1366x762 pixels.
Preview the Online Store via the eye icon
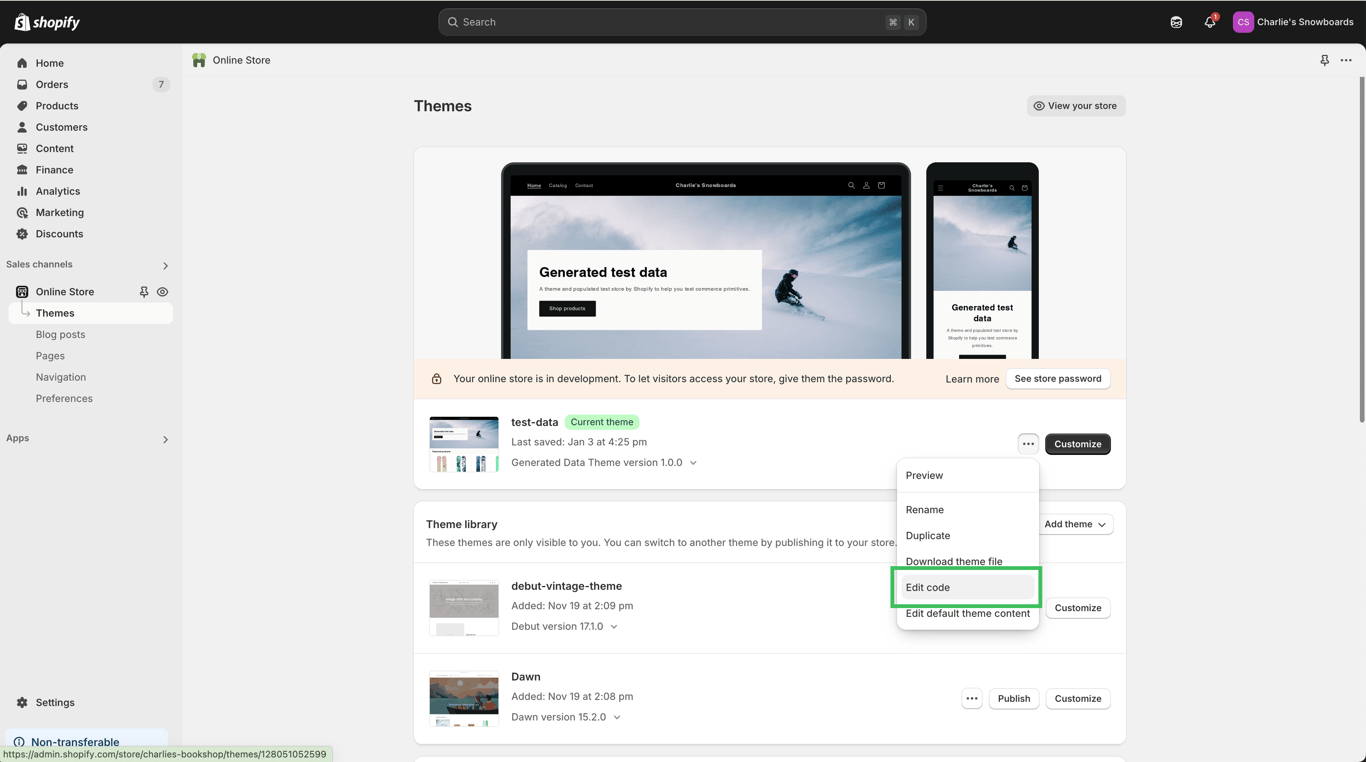point(162,291)
